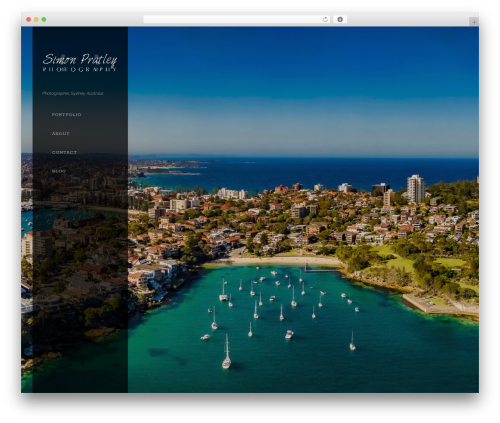The width and height of the screenshot is (500, 423).
Task: Open the Portfolio menu item
Action: click(66, 114)
